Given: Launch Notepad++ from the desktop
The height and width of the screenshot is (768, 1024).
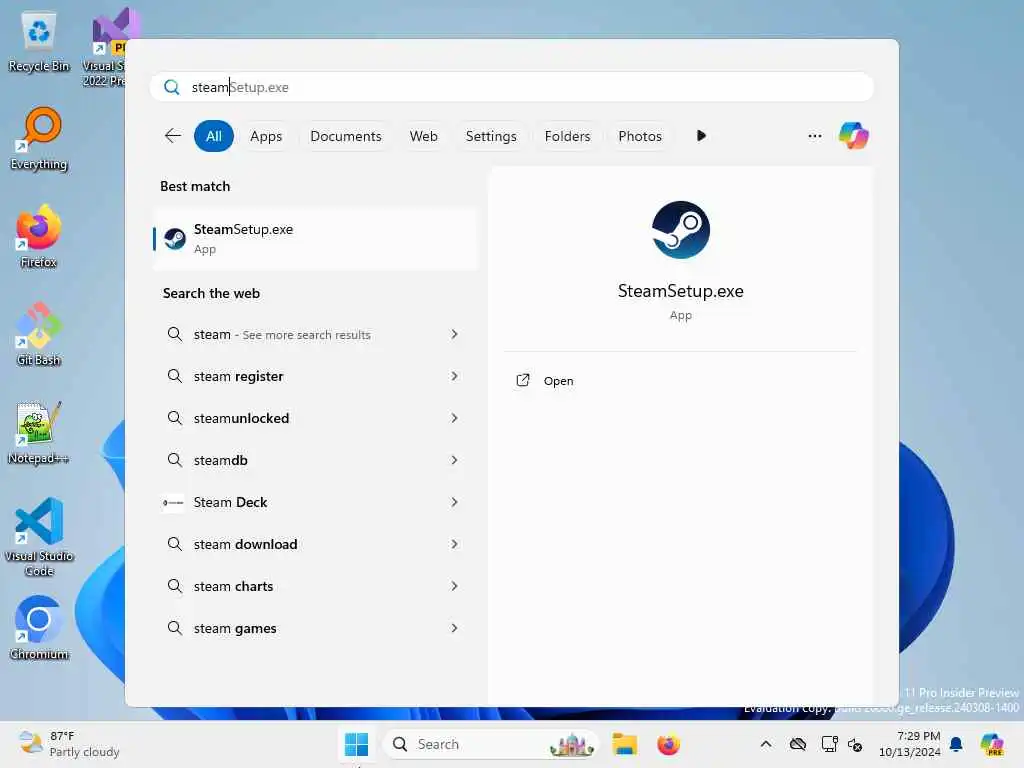Looking at the screenshot, I should point(39,433).
